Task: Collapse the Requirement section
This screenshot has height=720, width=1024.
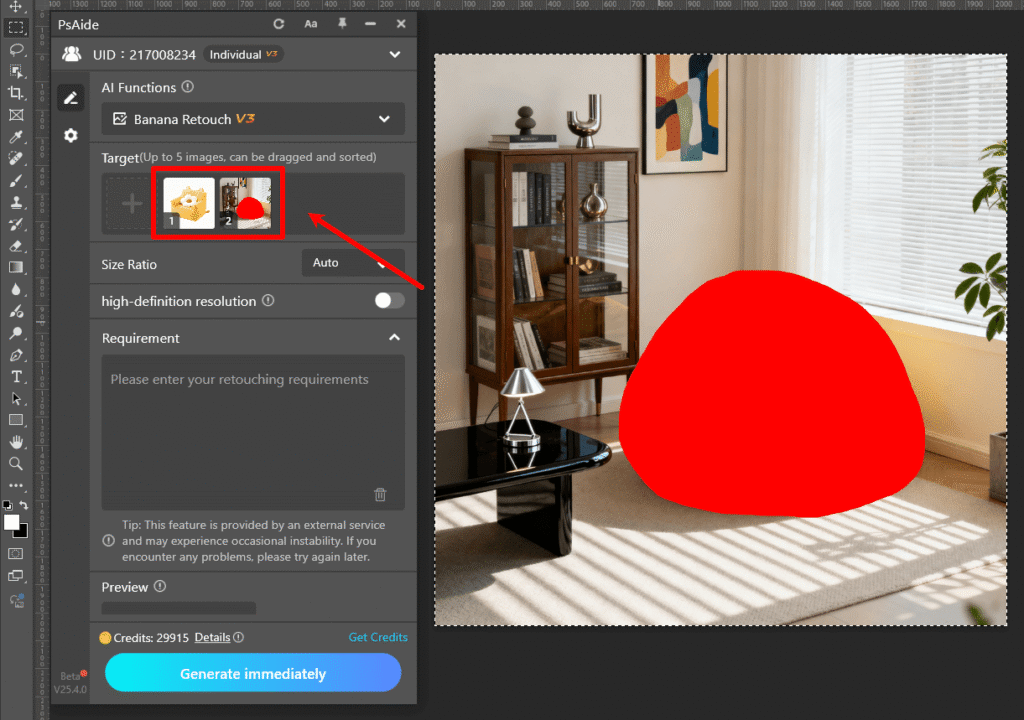Action: coord(395,338)
